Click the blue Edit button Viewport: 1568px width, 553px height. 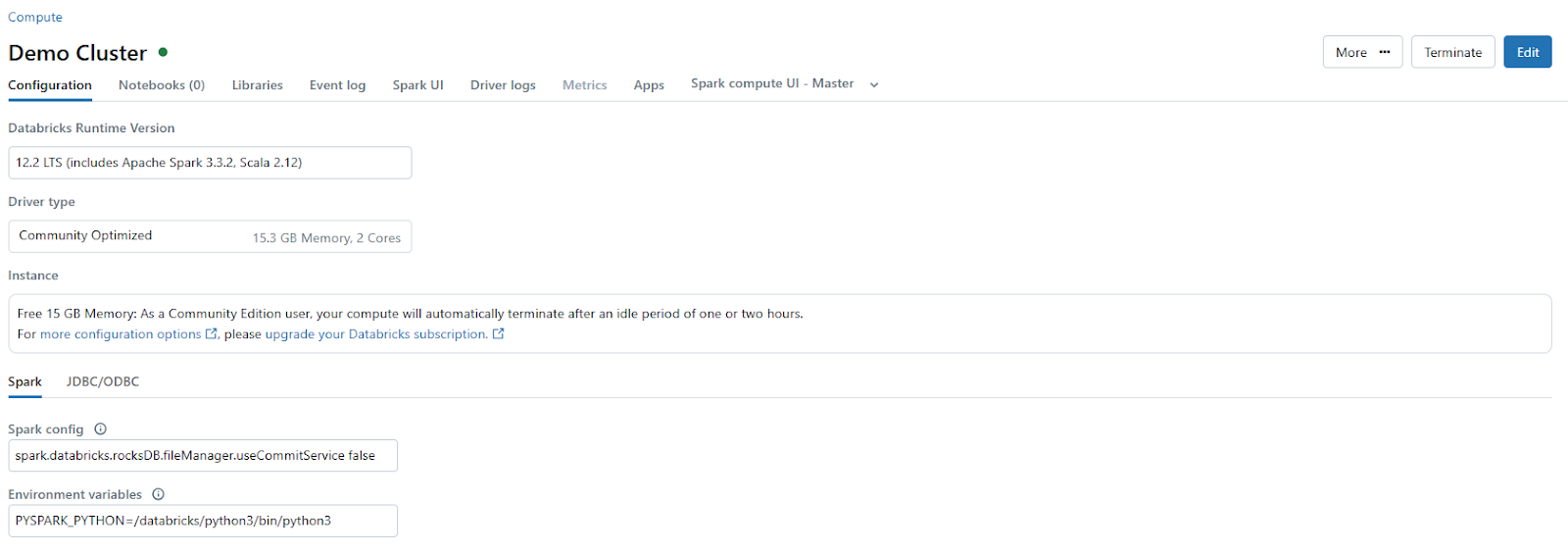[1528, 52]
